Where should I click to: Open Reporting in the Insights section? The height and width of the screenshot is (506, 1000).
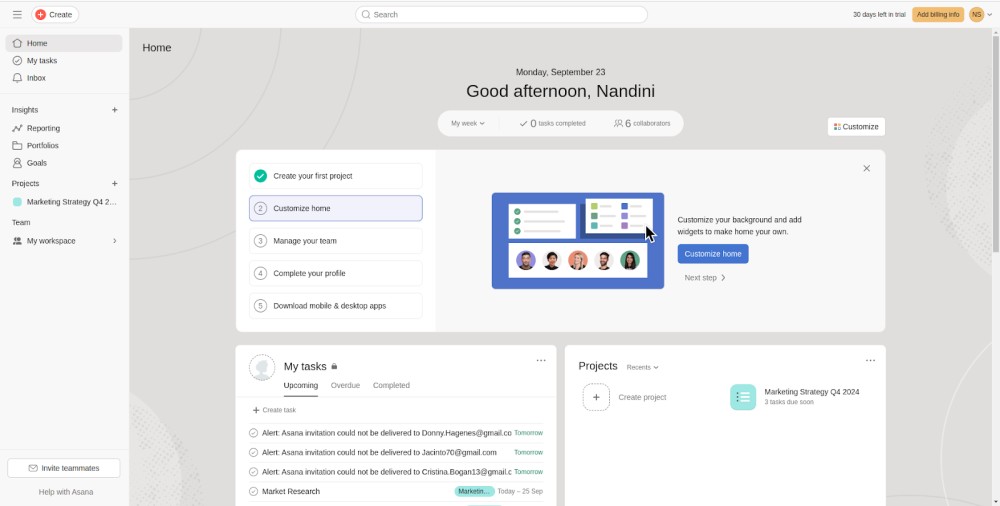point(43,128)
